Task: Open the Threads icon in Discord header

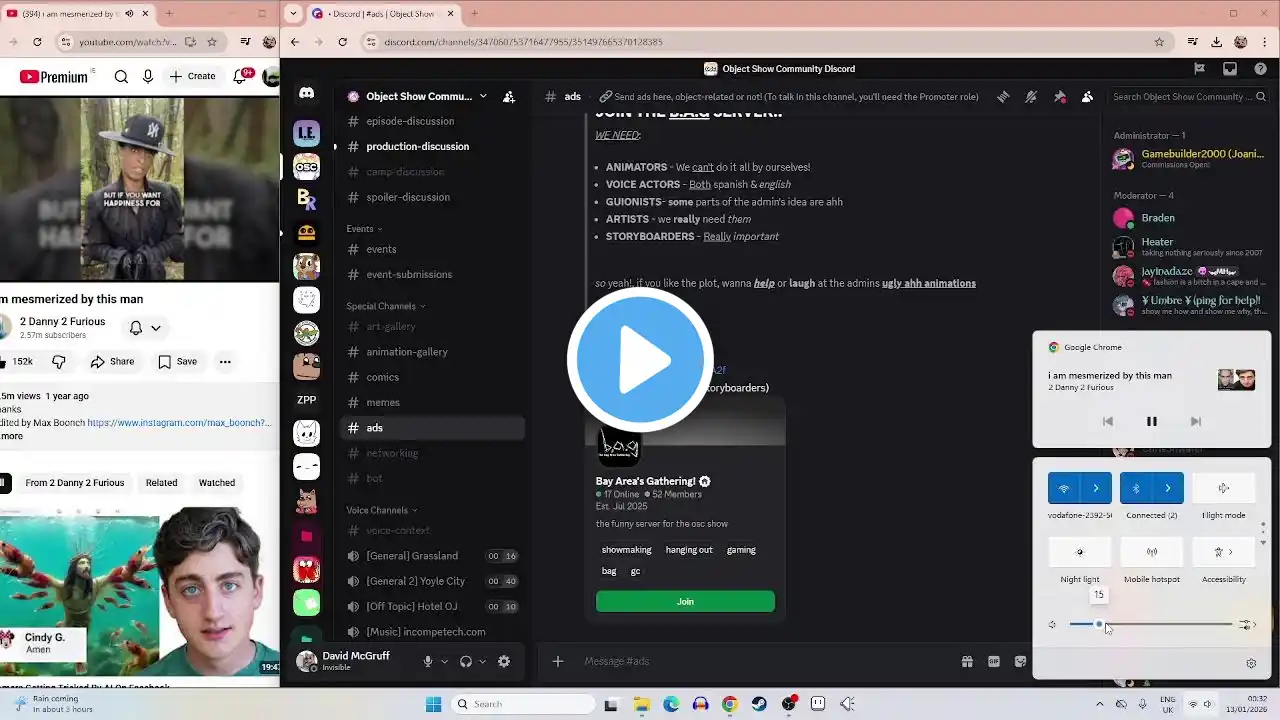Action: tap(1003, 97)
